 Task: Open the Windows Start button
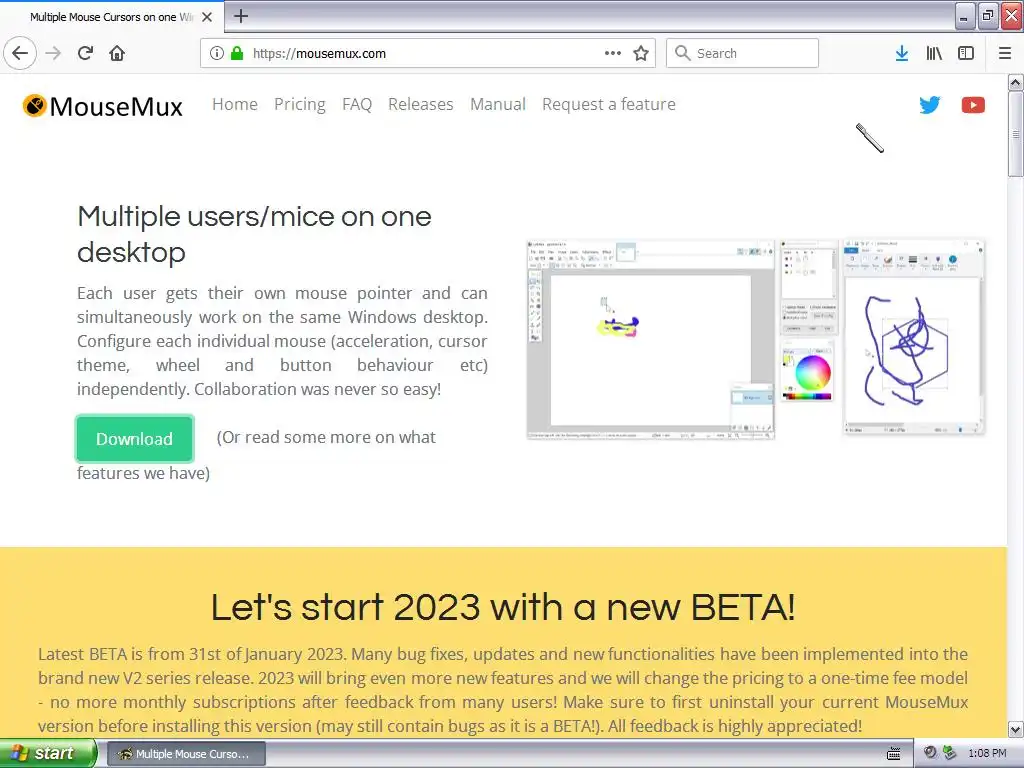tap(48, 753)
